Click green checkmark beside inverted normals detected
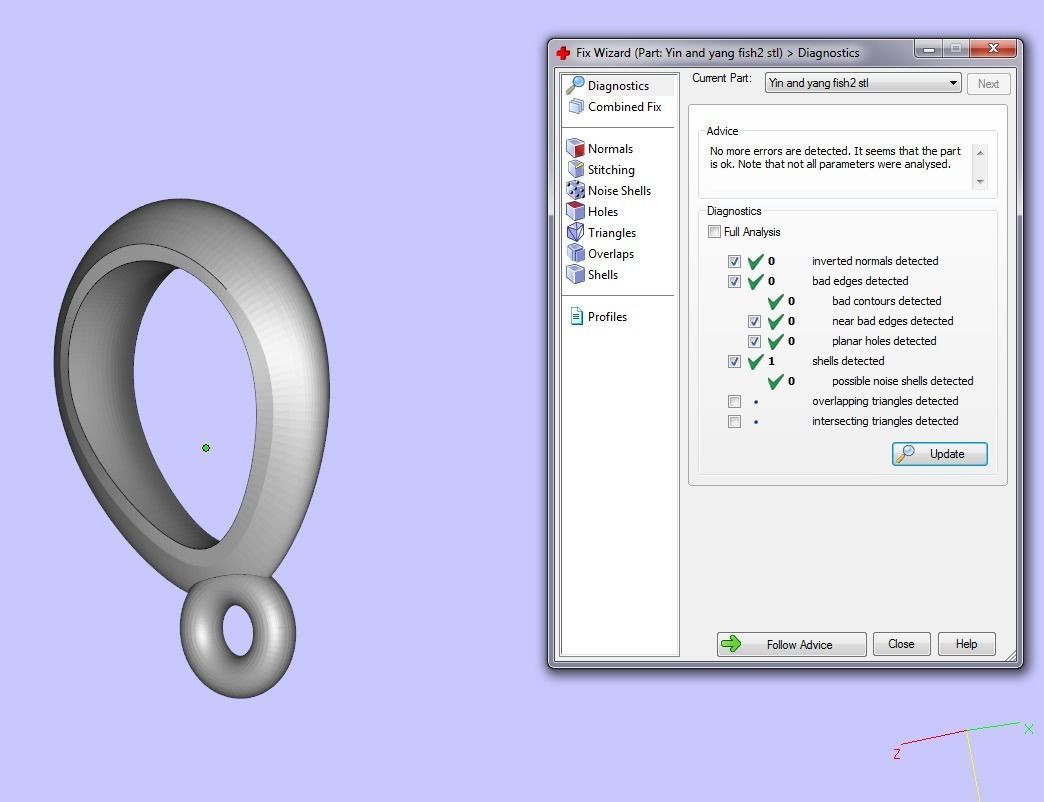The image size is (1044, 802). [x=755, y=261]
